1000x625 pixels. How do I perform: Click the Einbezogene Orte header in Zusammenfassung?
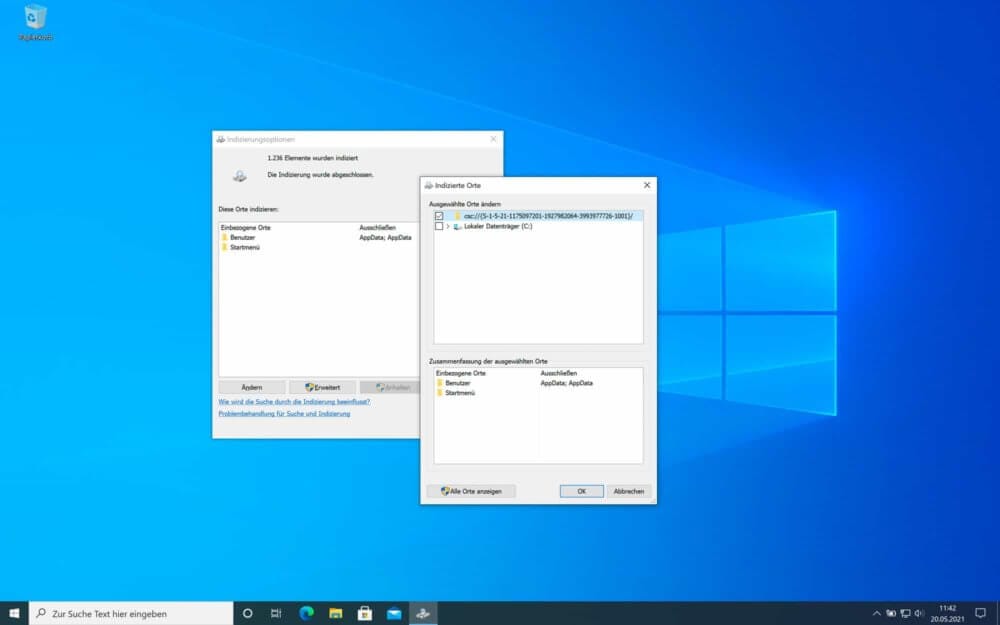click(x=460, y=373)
